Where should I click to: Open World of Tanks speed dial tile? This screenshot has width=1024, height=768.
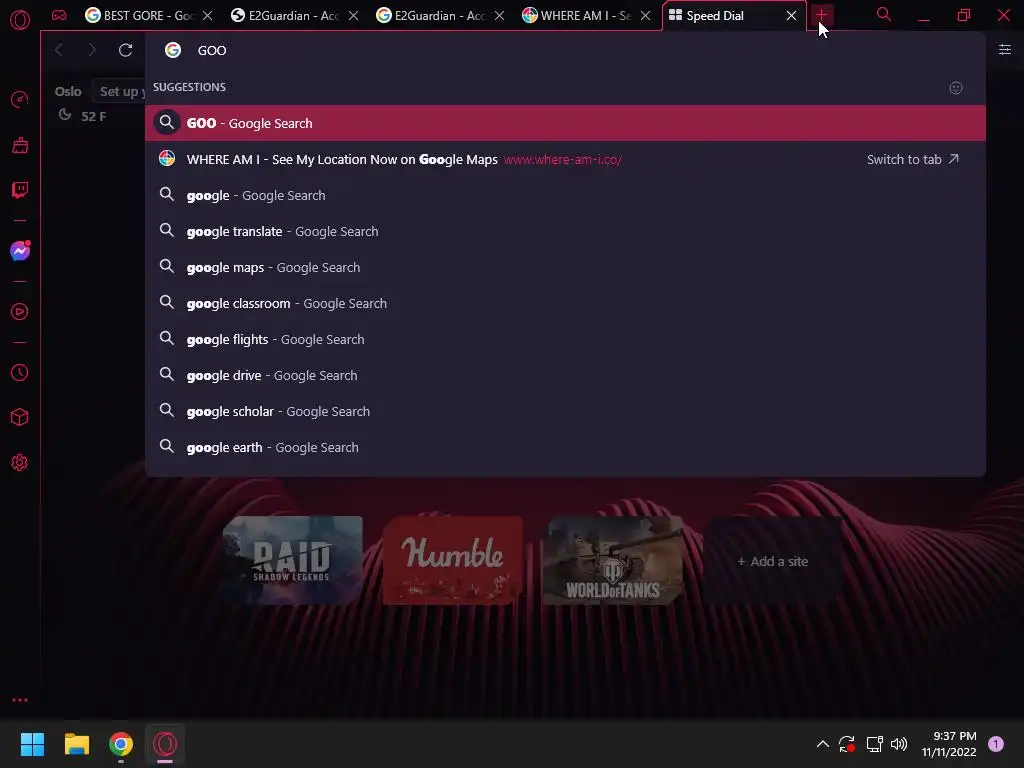(613, 560)
